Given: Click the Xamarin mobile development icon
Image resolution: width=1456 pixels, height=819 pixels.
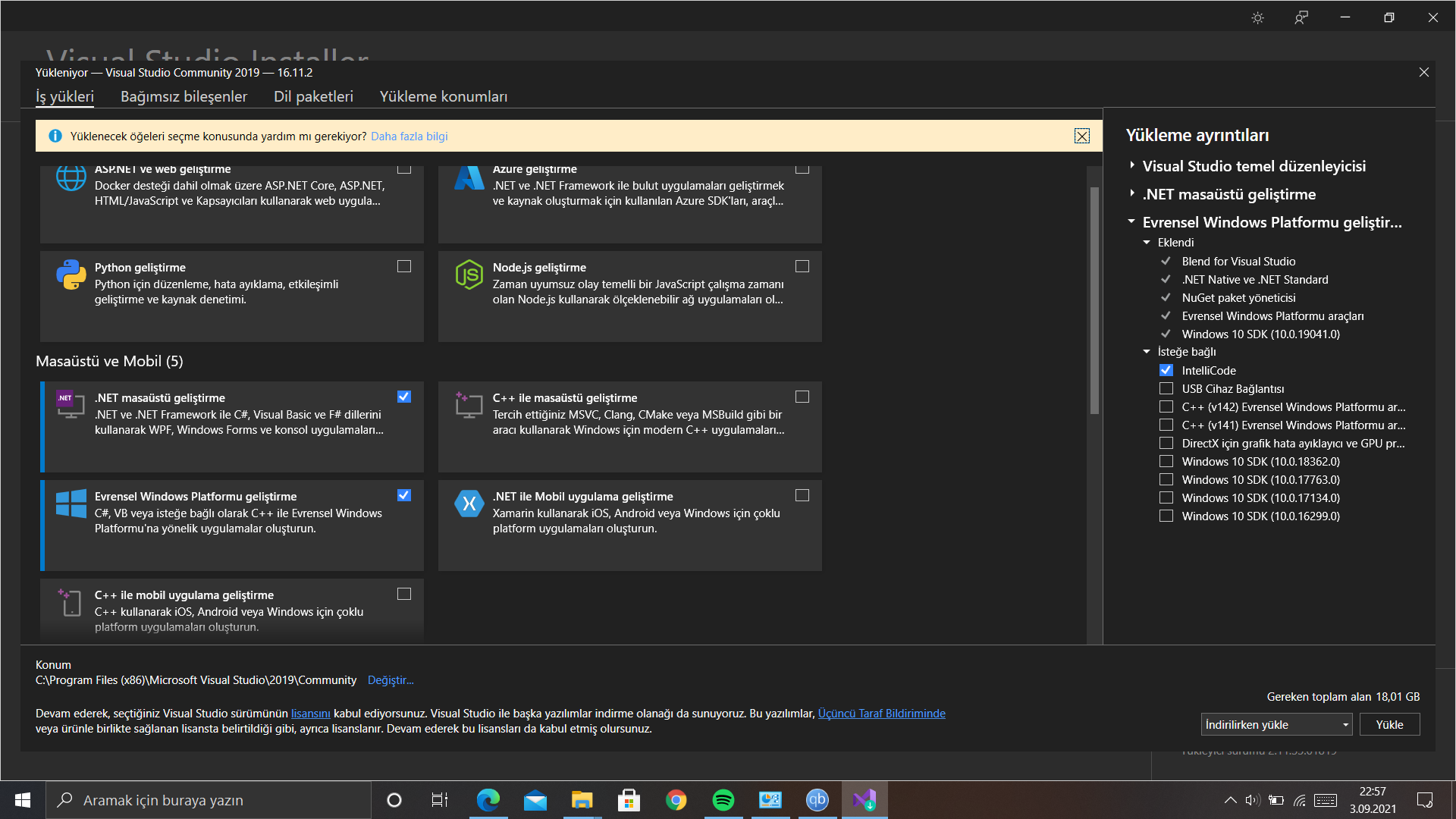Looking at the screenshot, I should pos(469,504).
